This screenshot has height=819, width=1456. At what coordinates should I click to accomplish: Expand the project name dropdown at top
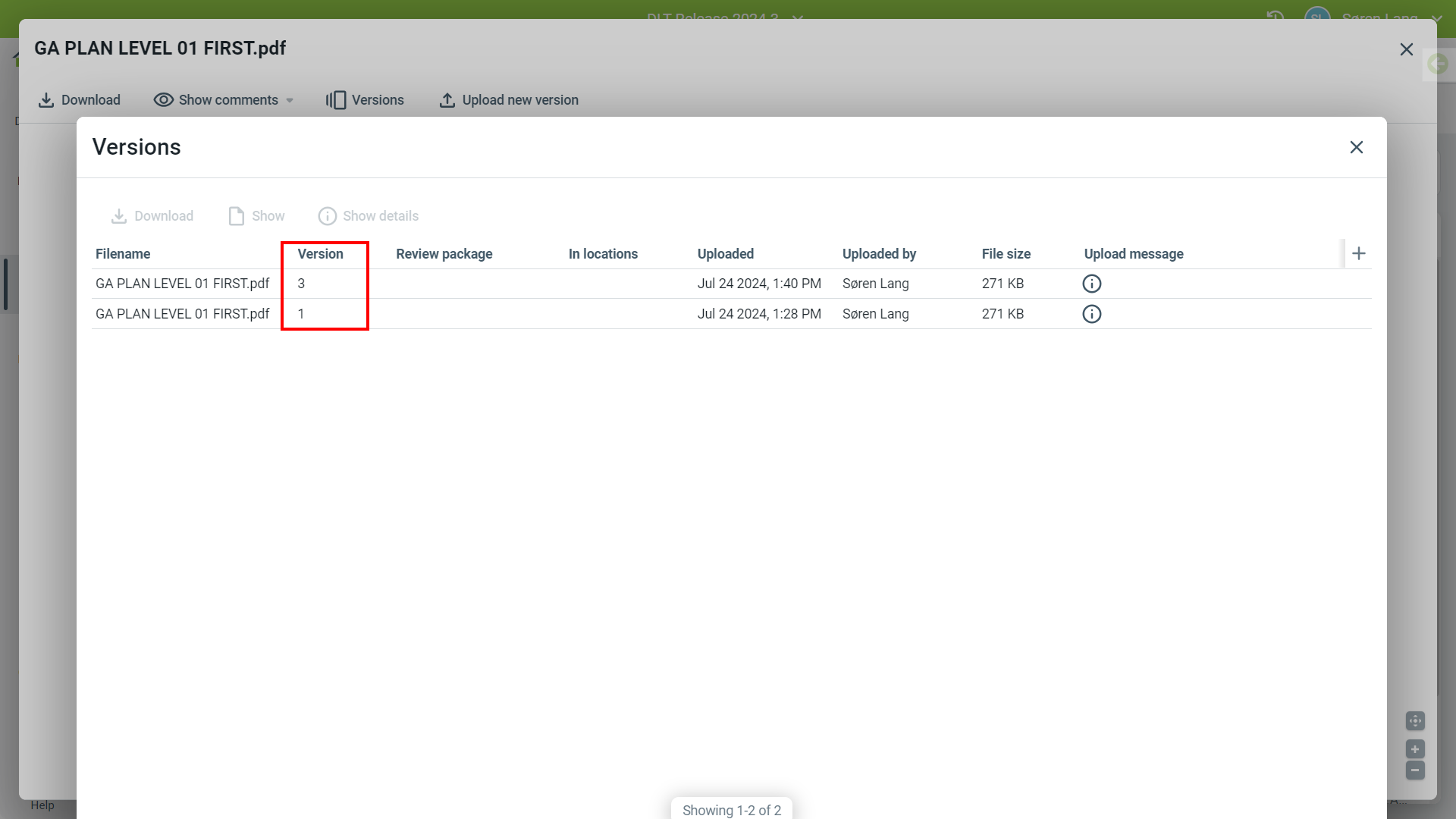click(797, 17)
